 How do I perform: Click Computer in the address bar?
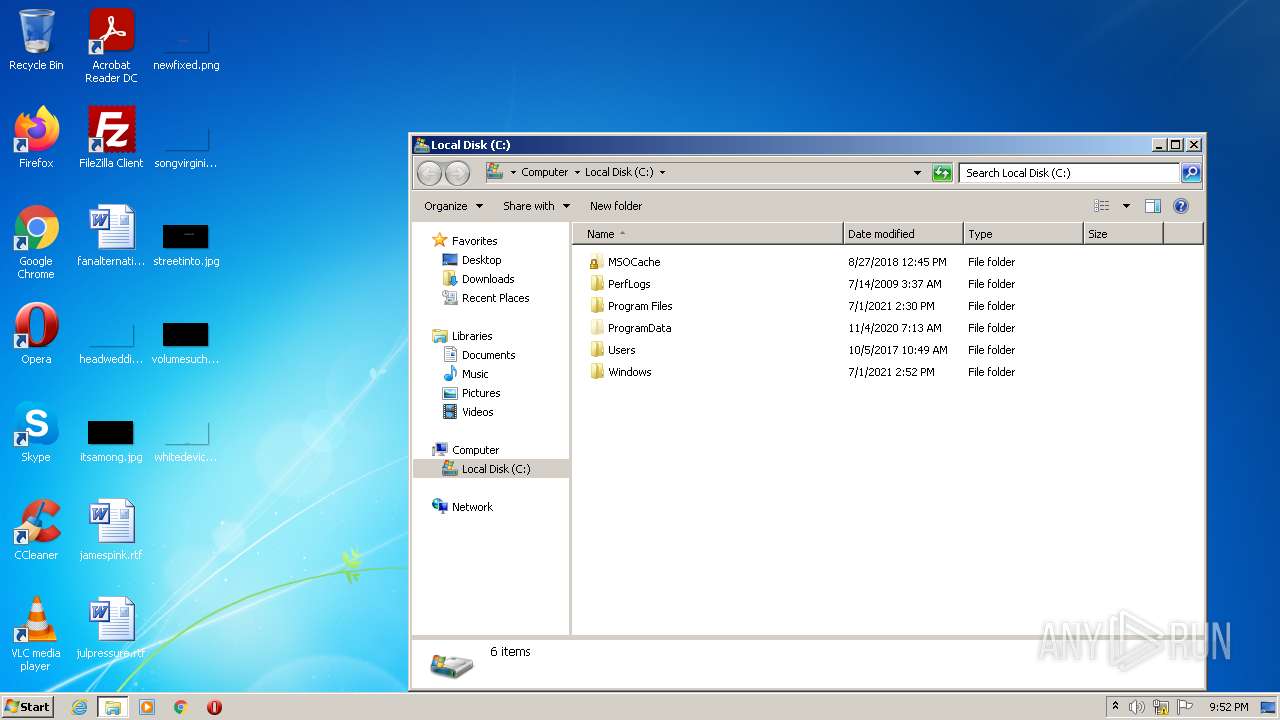pyautogui.click(x=544, y=172)
